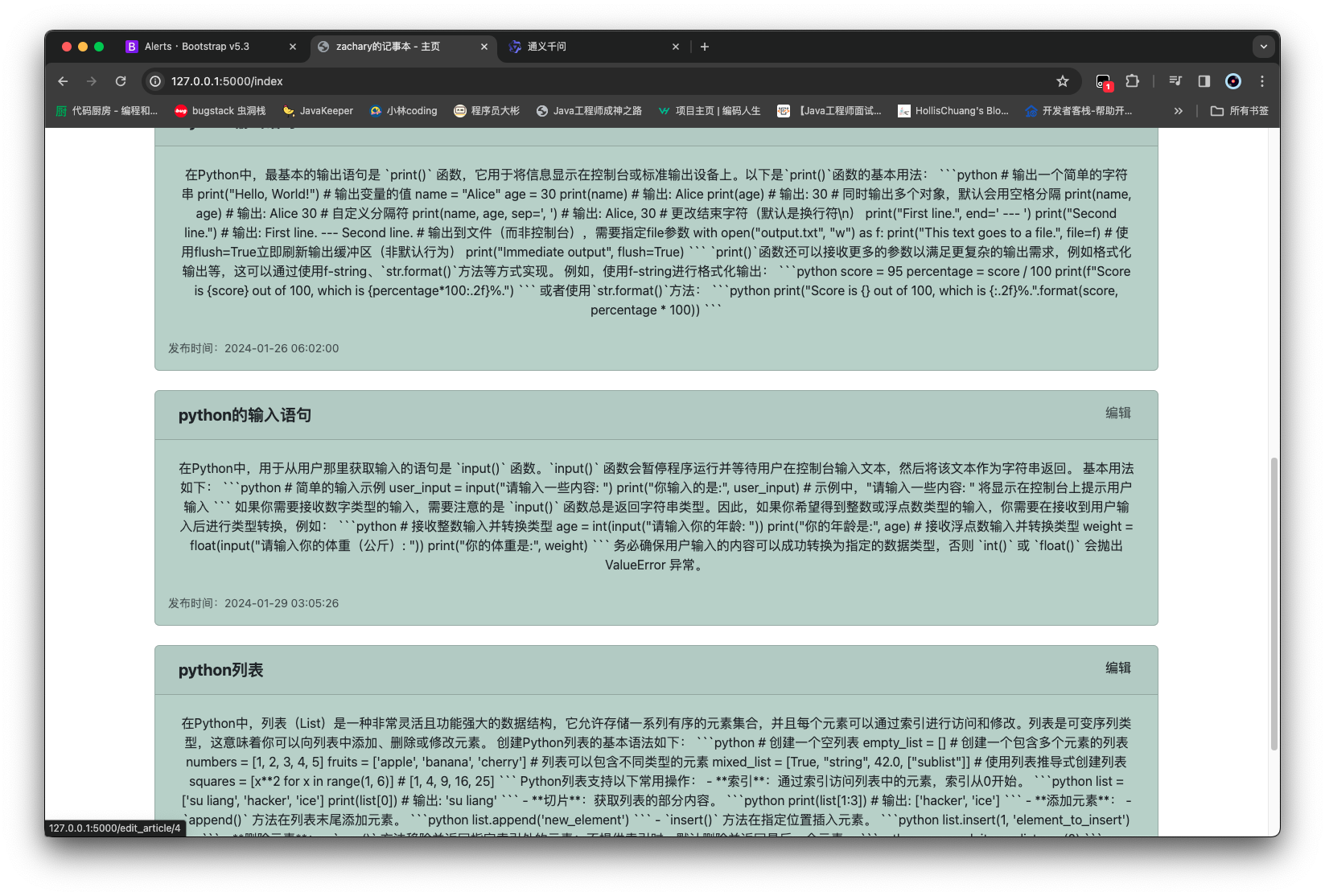1325x896 pixels.
Task: Edit the python列表 article
Action: click(1118, 668)
